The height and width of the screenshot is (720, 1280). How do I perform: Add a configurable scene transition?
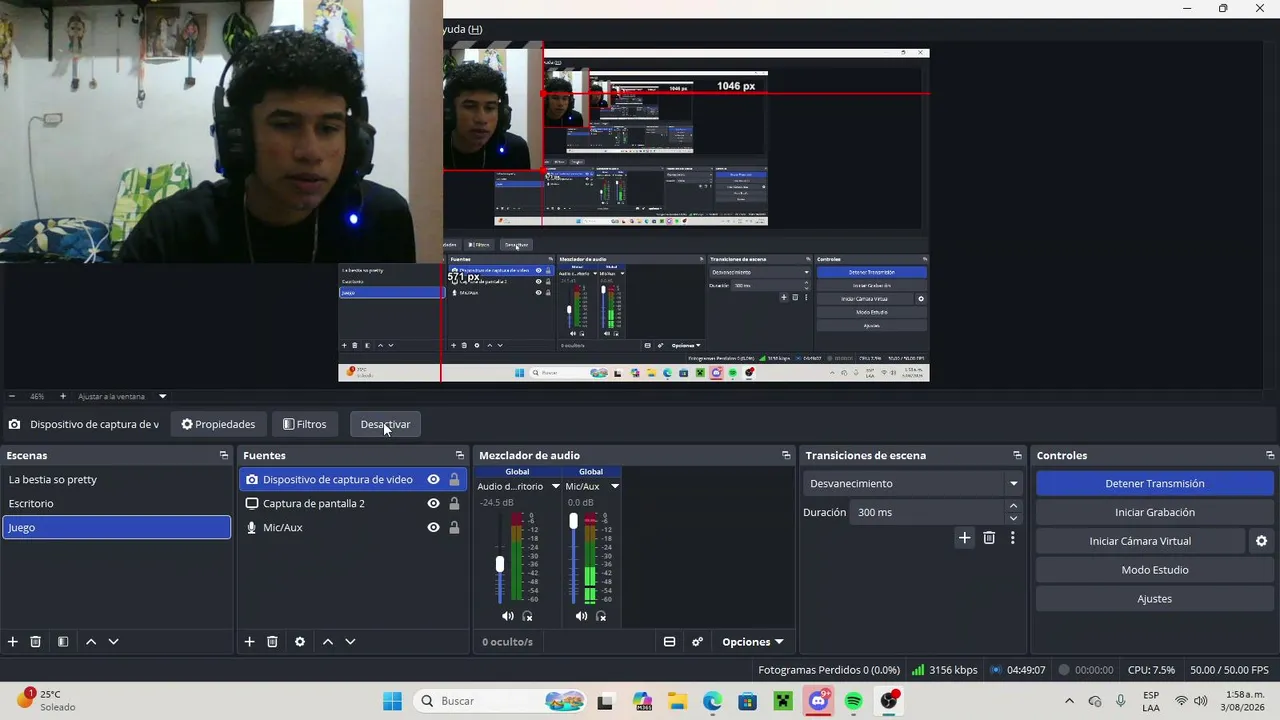964,538
